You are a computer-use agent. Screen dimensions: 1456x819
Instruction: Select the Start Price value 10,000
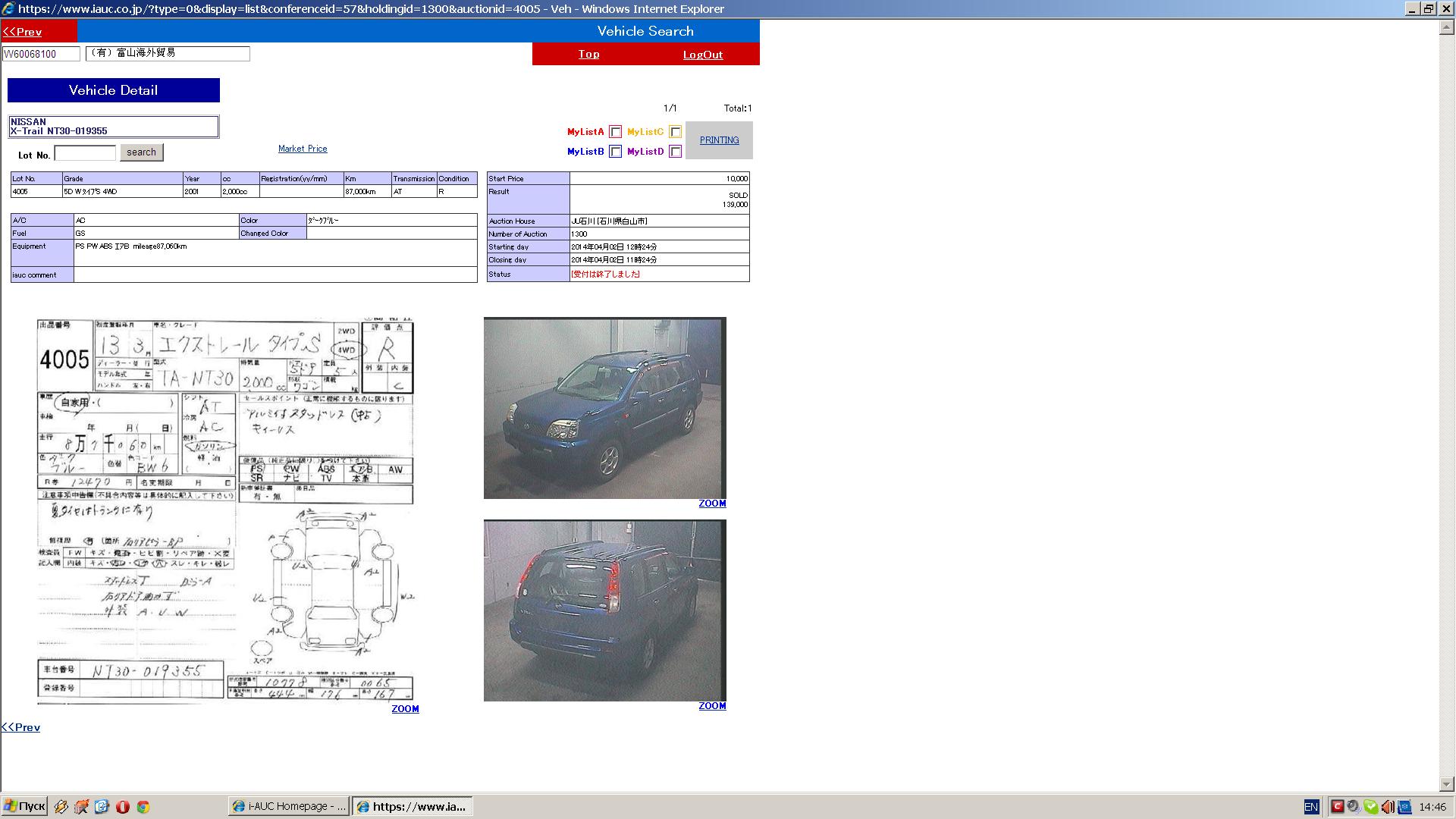pyautogui.click(x=659, y=178)
